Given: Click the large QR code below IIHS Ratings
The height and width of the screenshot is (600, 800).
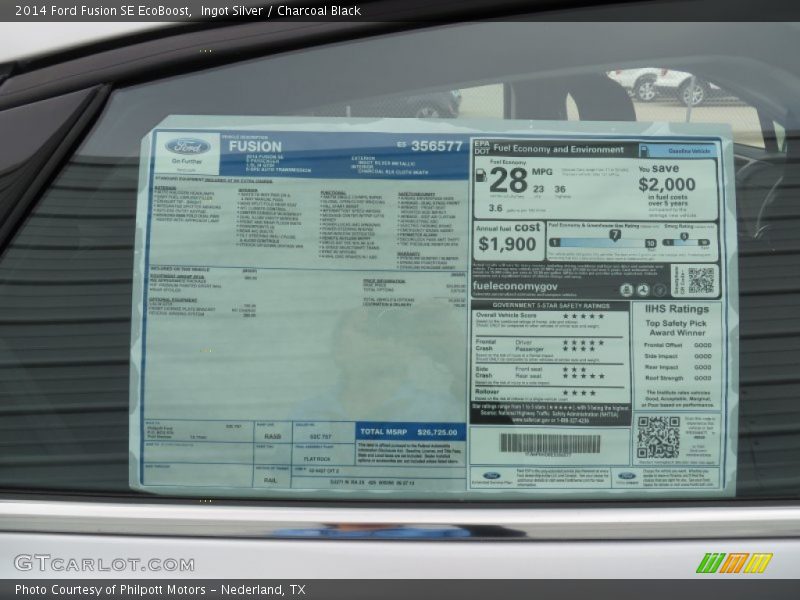Looking at the screenshot, I should 658,437.
